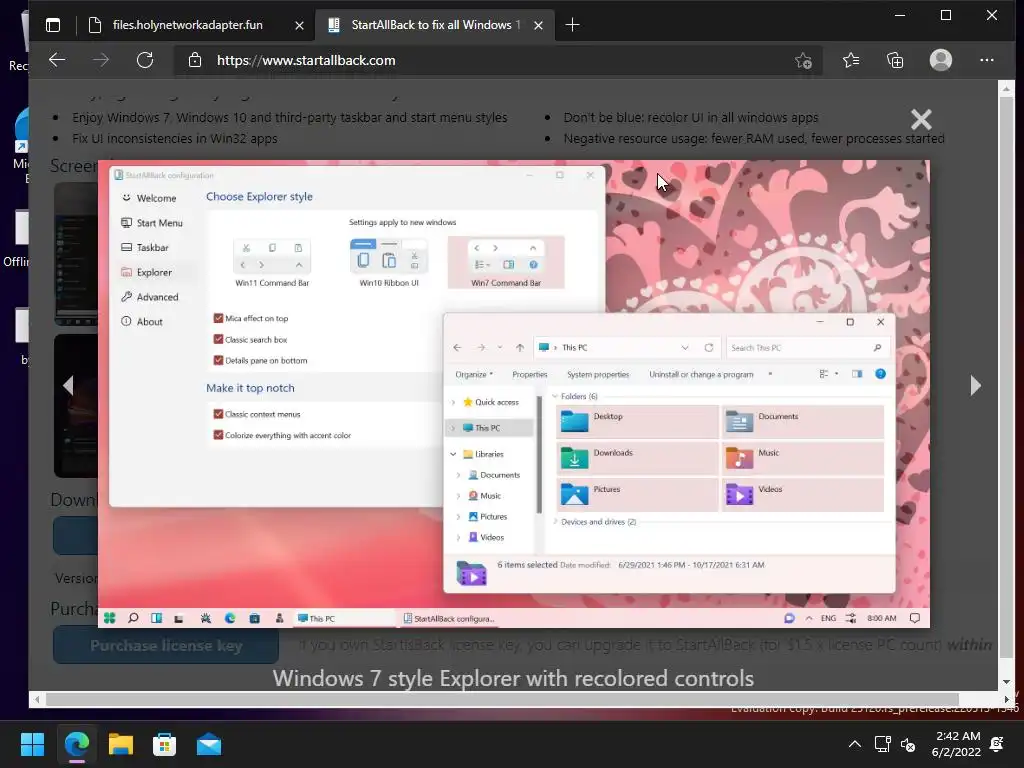Click Explorer address bar refresh icon
Image resolution: width=1024 pixels, height=768 pixels.
tap(709, 347)
